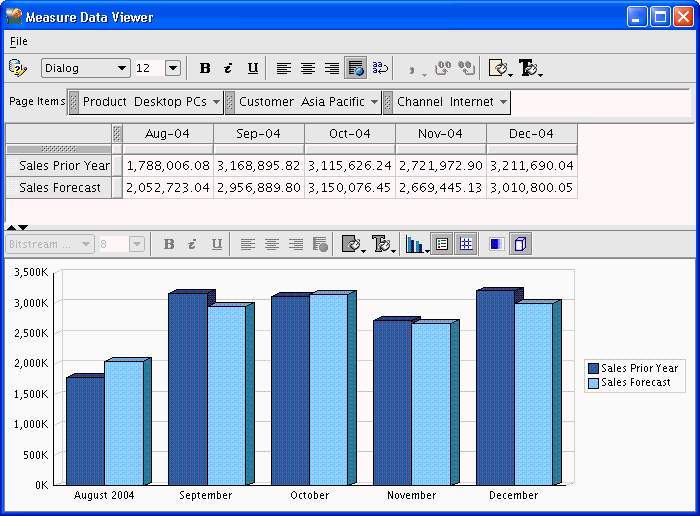Image resolution: width=700 pixels, height=516 pixels.
Task: Click cell value 3,211,690.04
Action: pos(532,166)
